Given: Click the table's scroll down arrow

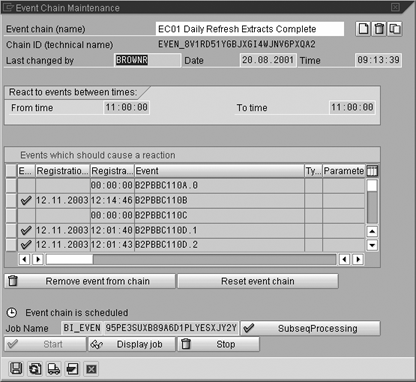Looking at the screenshot, I should (372, 245).
